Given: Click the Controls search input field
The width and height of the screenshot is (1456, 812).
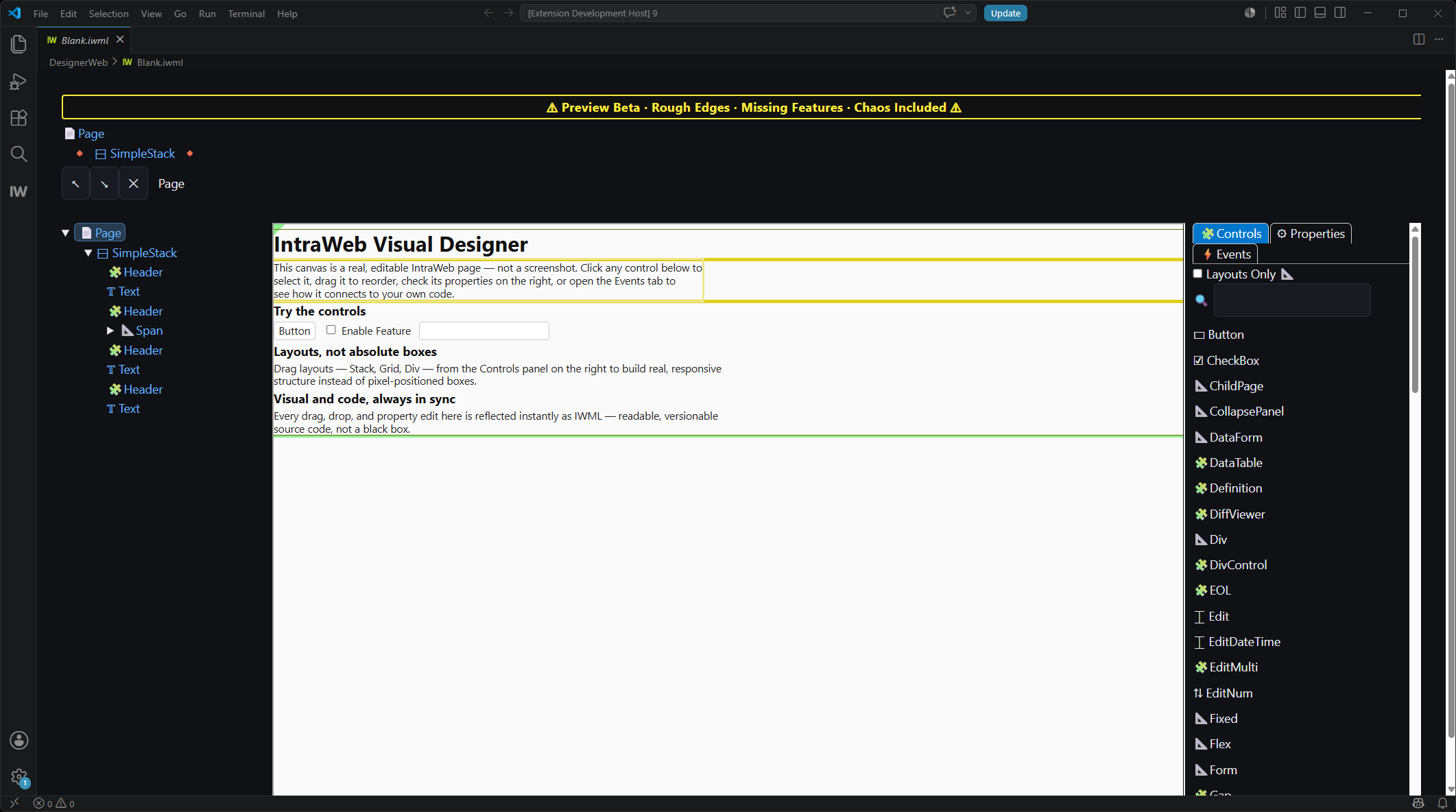Looking at the screenshot, I should (x=1292, y=300).
